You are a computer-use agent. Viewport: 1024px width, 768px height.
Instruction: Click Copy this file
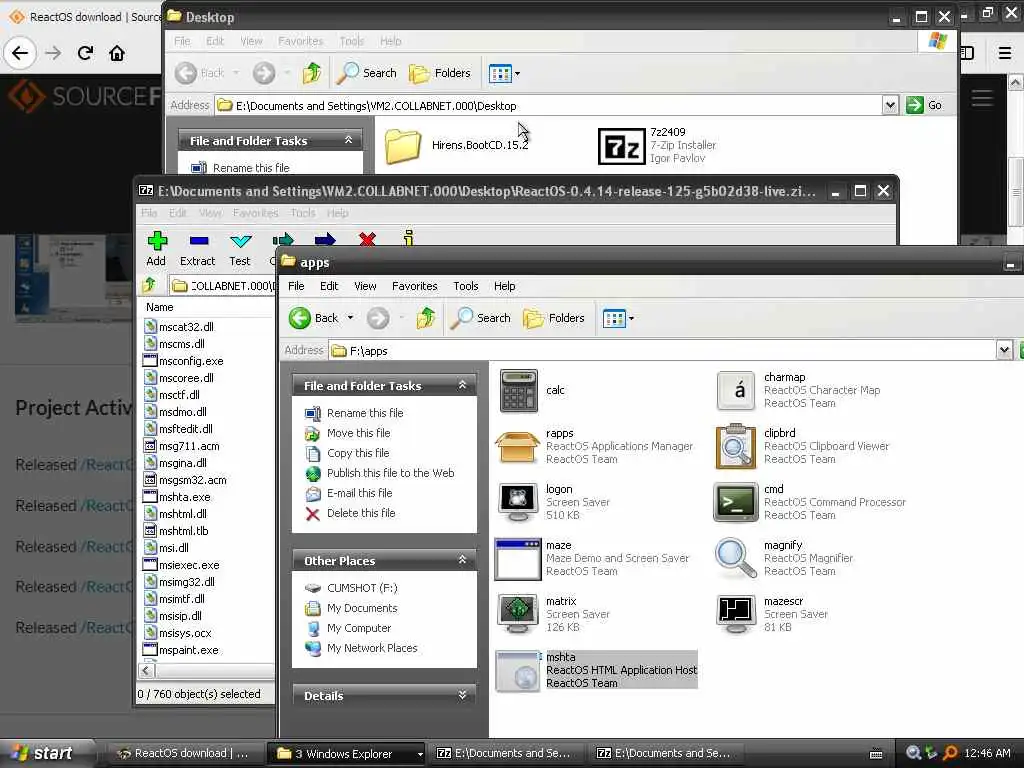pos(358,453)
